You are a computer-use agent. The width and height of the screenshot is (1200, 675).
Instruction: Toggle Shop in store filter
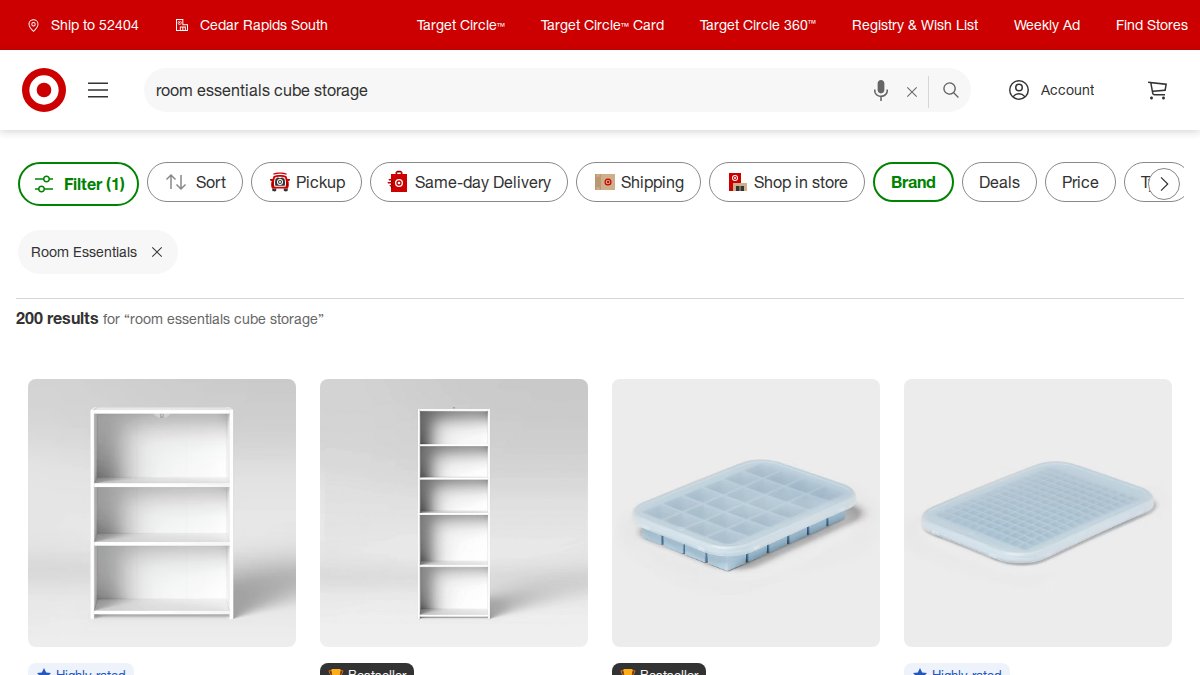(x=787, y=182)
